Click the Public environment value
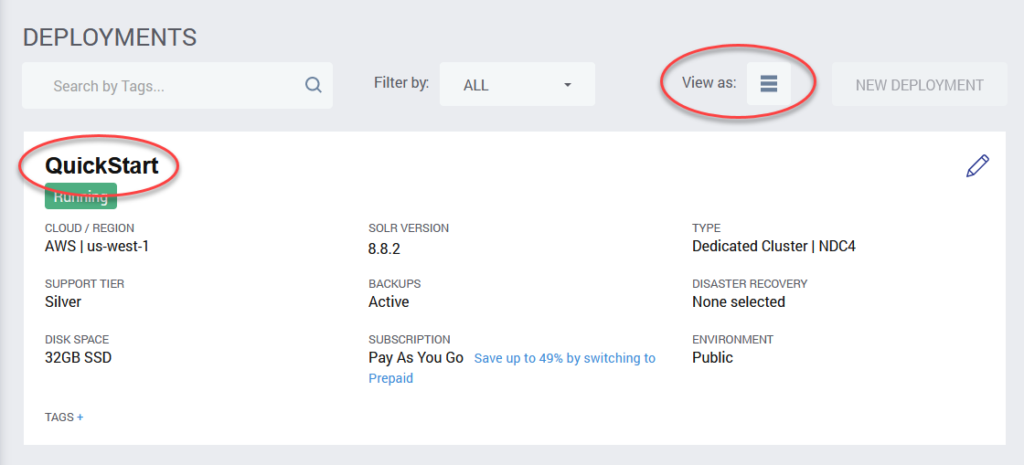Screen dimensions: 1024x465 pyautogui.click(x=712, y=358)
